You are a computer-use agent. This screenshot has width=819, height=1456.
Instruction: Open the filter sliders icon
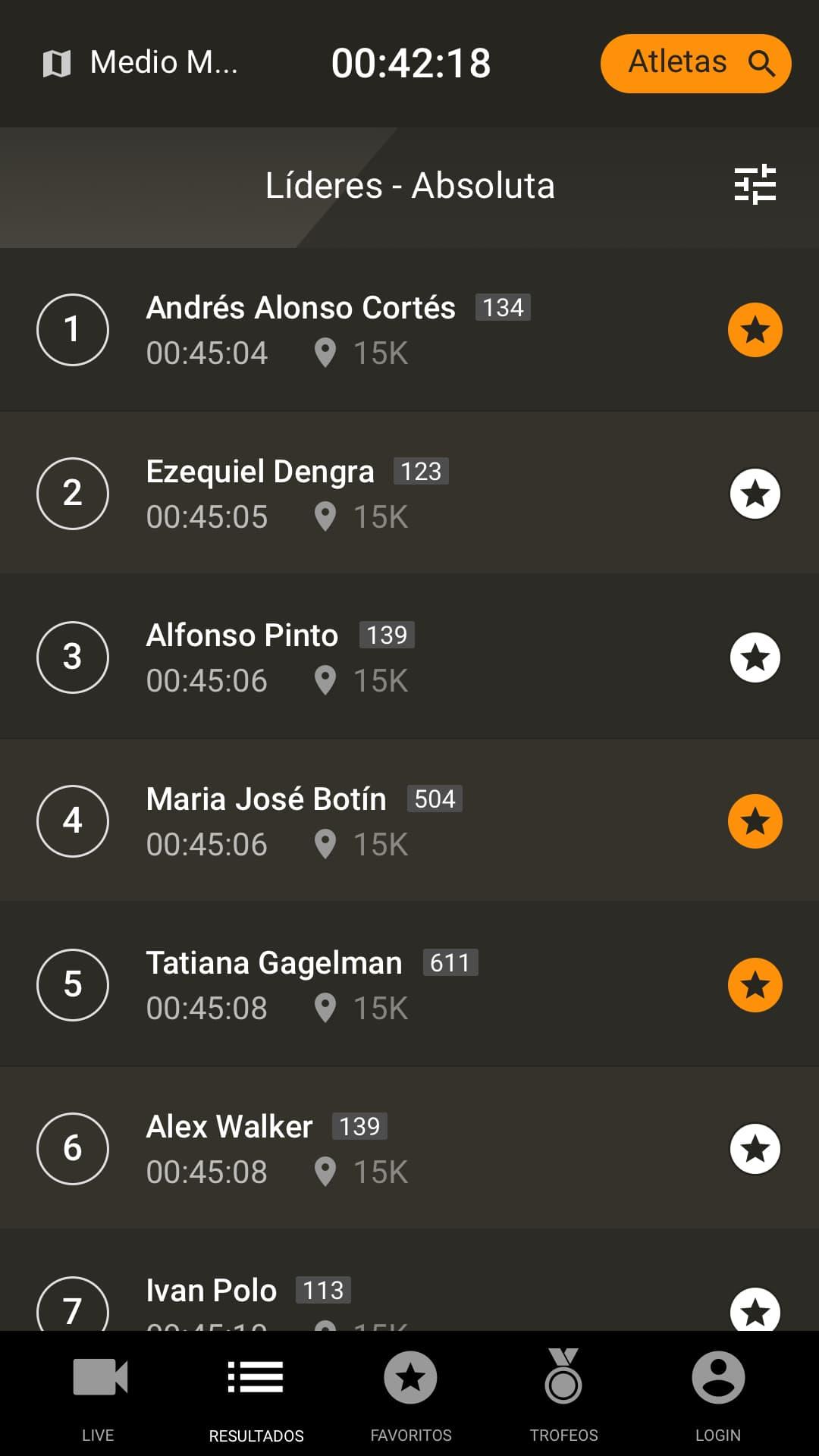(x=755, y=184)
